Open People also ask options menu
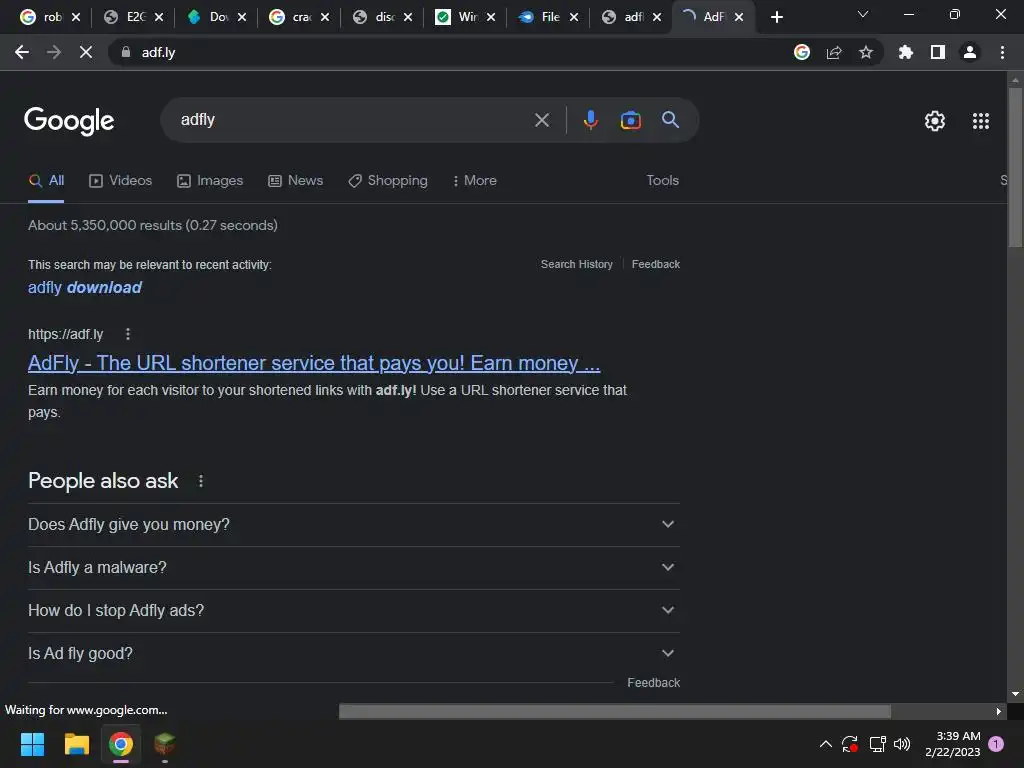This screenshot has width=1024, height=768. click(200, 481)
